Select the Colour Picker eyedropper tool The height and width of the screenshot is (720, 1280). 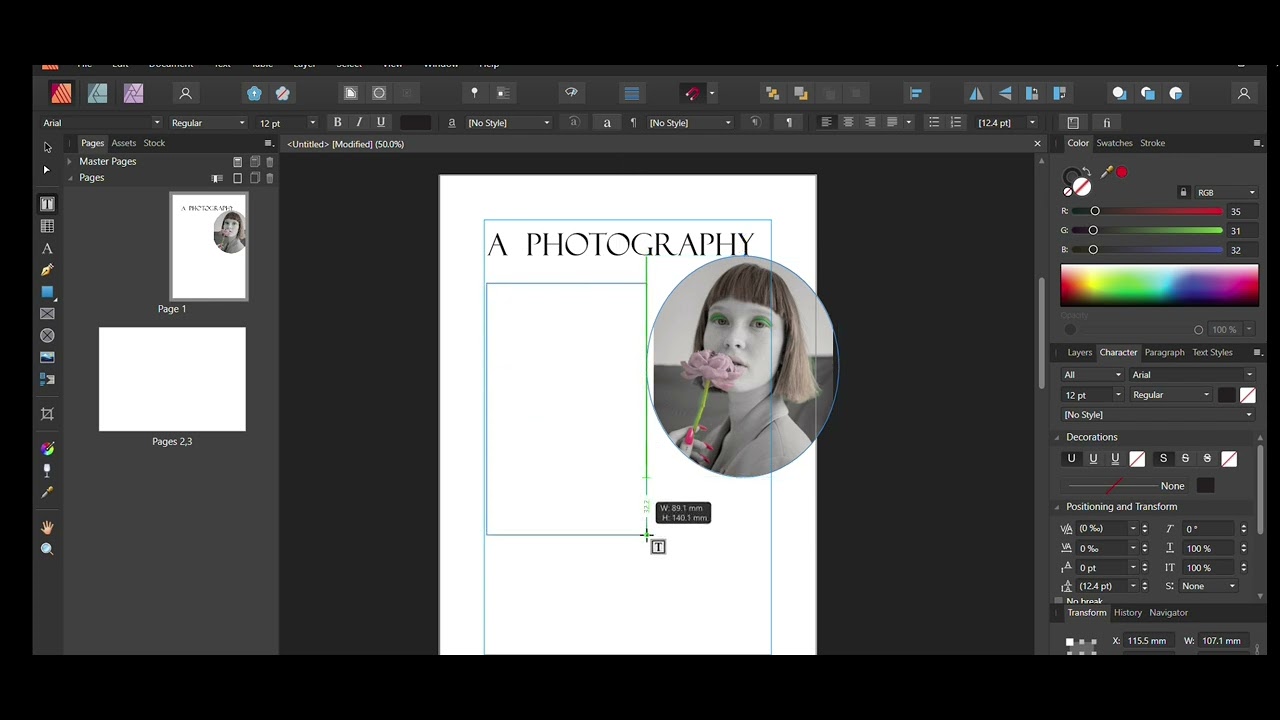pos(47,492)
